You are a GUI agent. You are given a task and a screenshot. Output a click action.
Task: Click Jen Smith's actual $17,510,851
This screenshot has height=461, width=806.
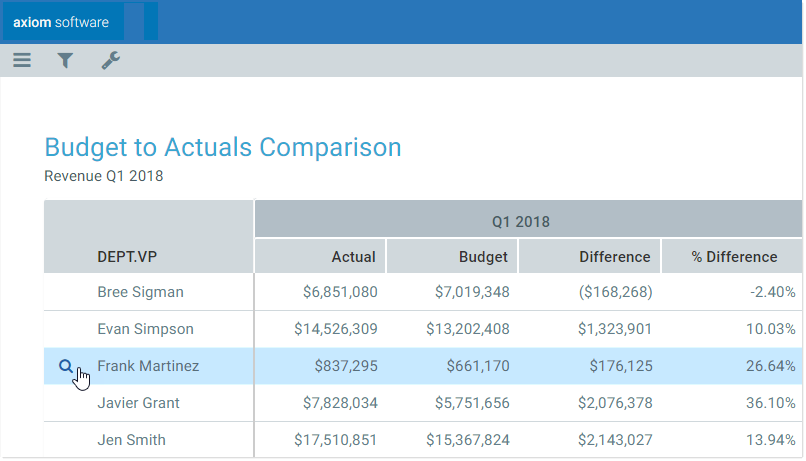click(x=336, y=440)
